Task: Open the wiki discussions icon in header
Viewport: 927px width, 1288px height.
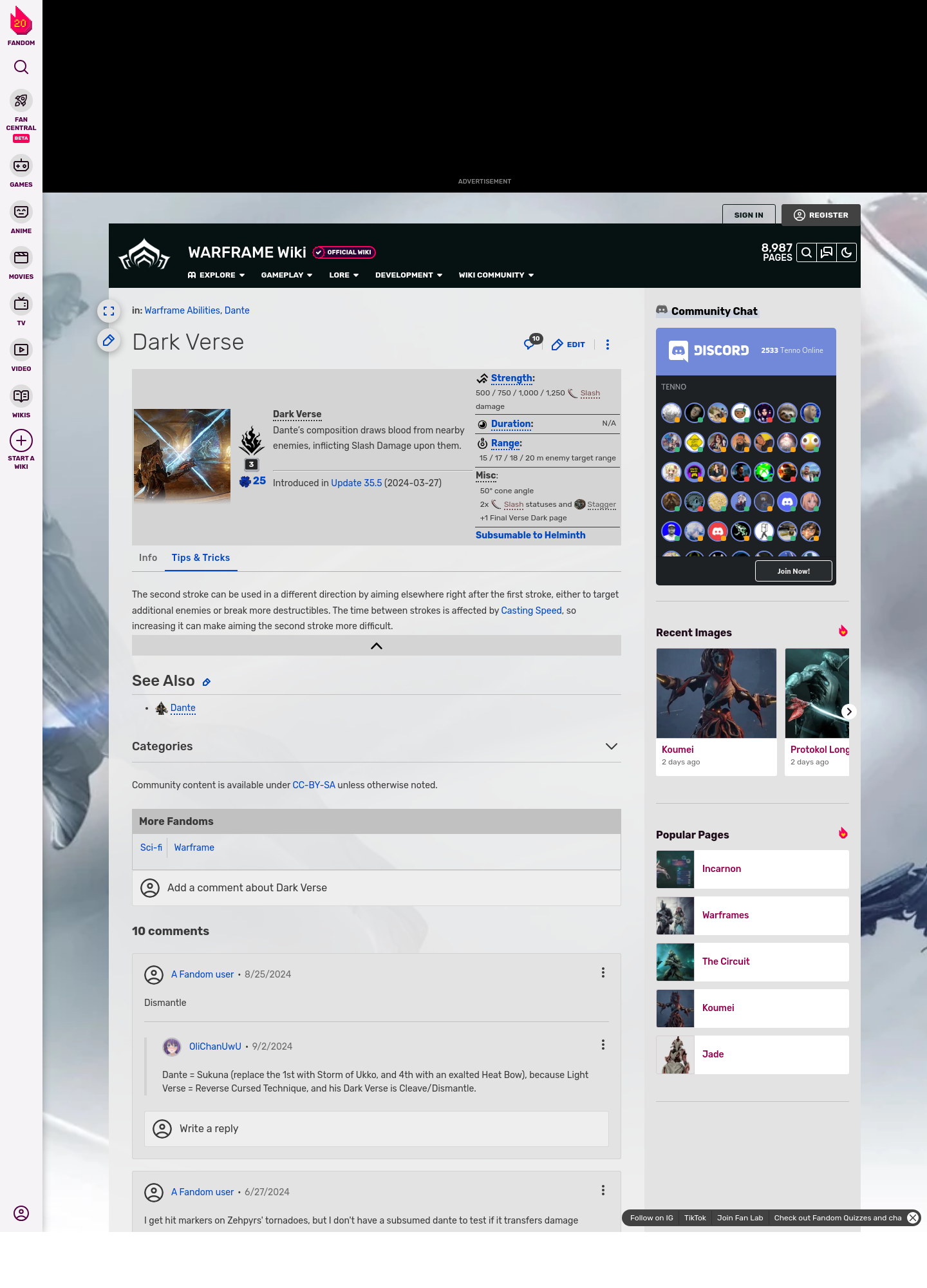Action: tap(827, 252)
